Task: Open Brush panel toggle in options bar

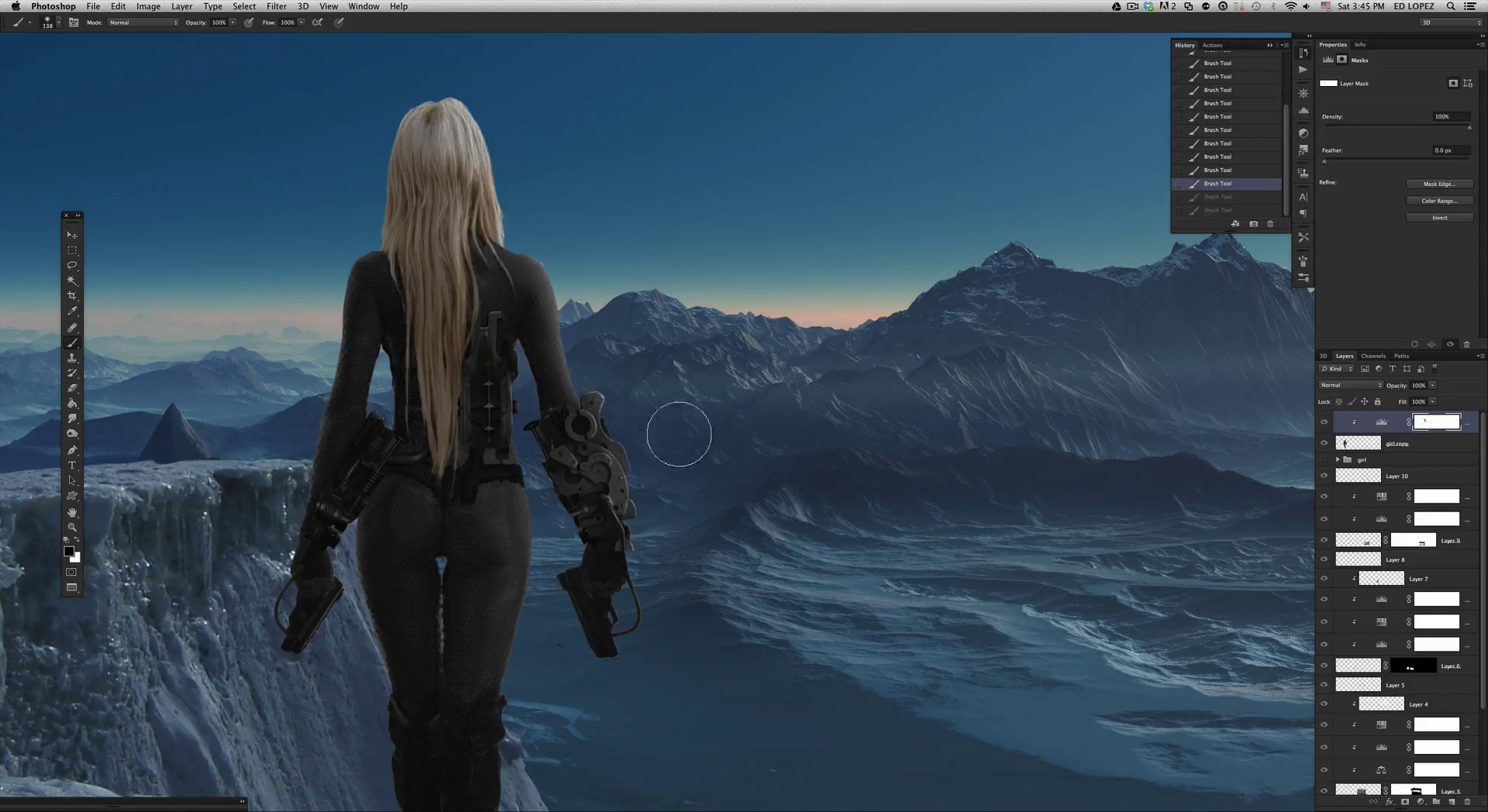Action: [74, 22]
